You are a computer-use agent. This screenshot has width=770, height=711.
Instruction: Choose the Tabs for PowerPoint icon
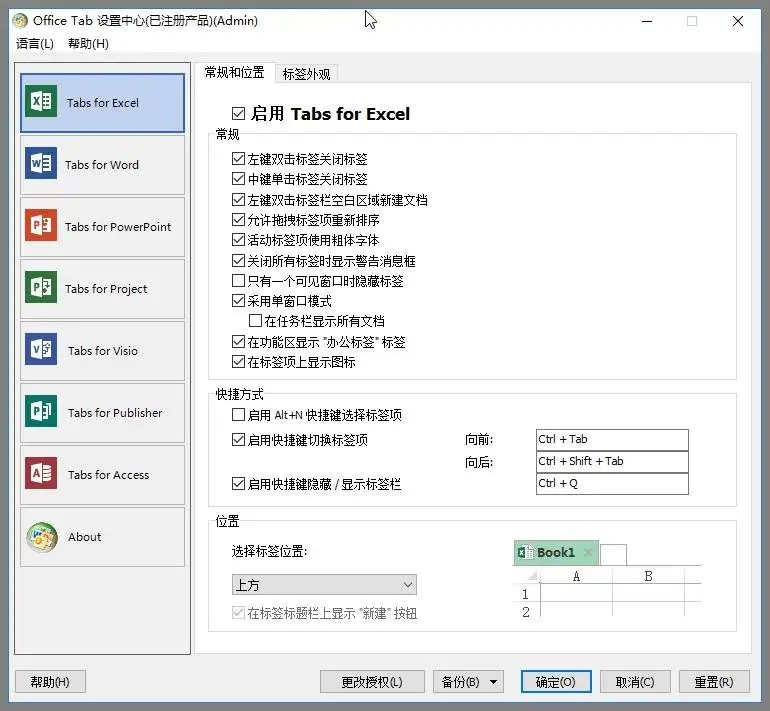(41, 227)
